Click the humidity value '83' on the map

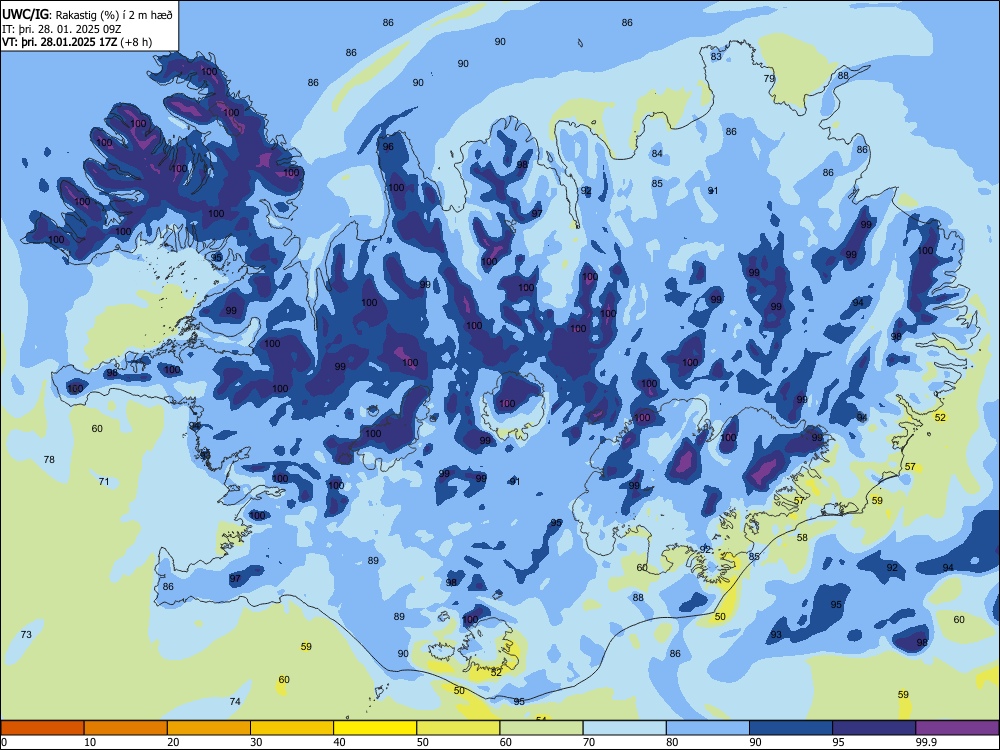[716, 57]
